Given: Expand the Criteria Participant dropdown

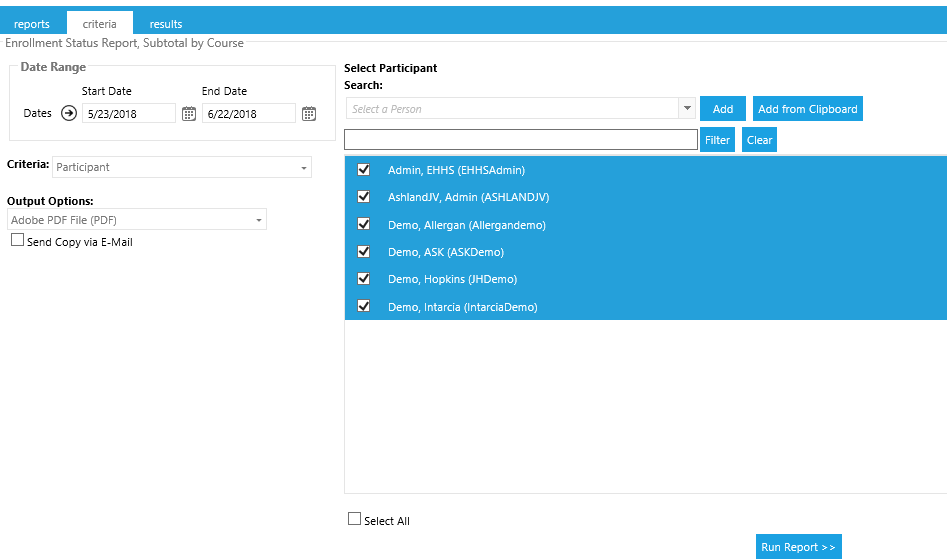Looking at the screenshot, I should pyautogui.click(x=304, y=168).
